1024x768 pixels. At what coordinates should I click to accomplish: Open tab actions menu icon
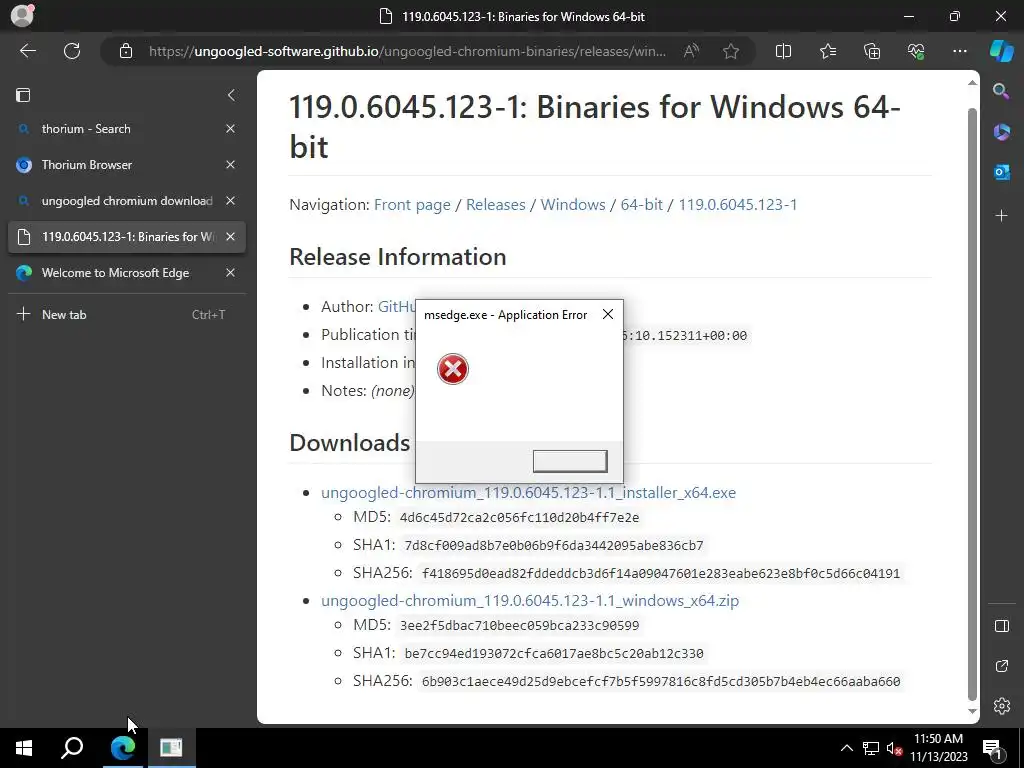pyautogui.click(x=23, y=95)
